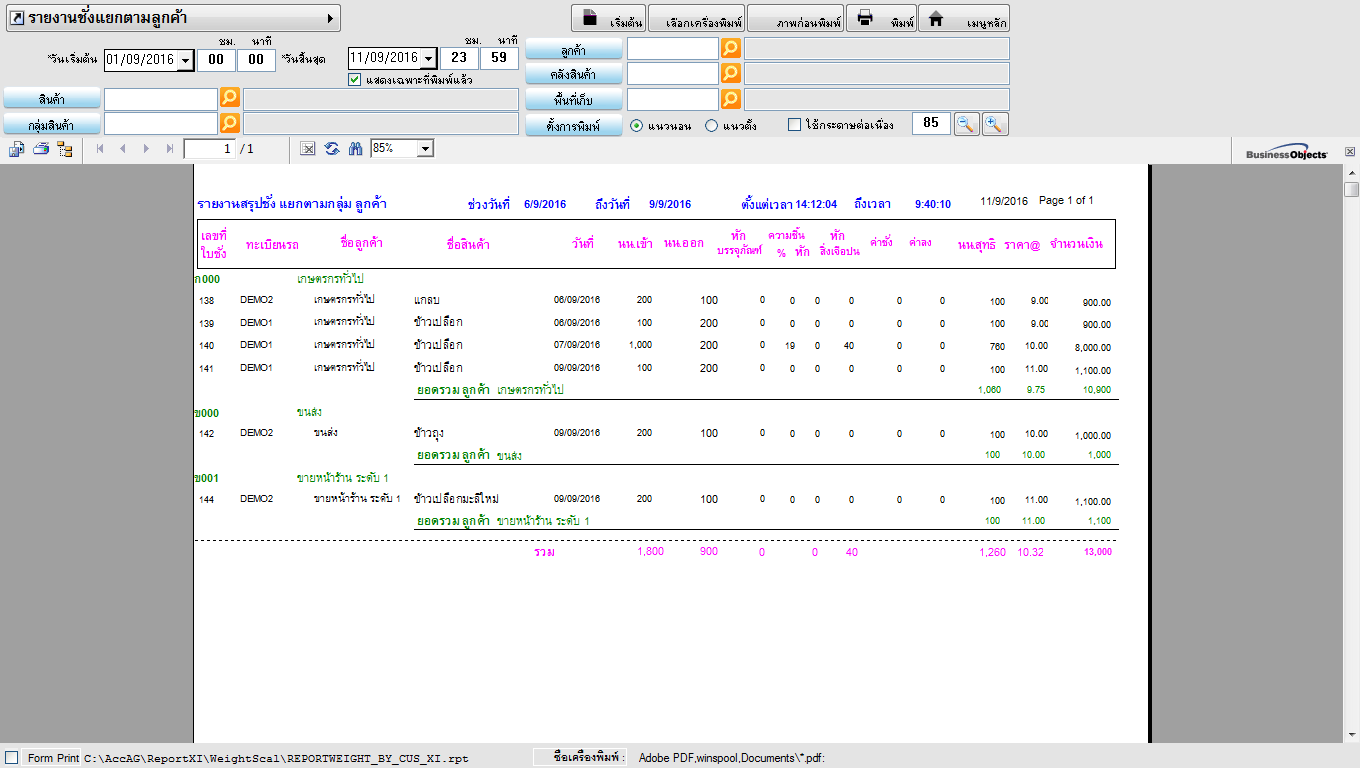Image resolution: width=1360 pixels, height=768 pixels.
Task: Go to เมนูหลัก main menu
Action: coord(964,19)
